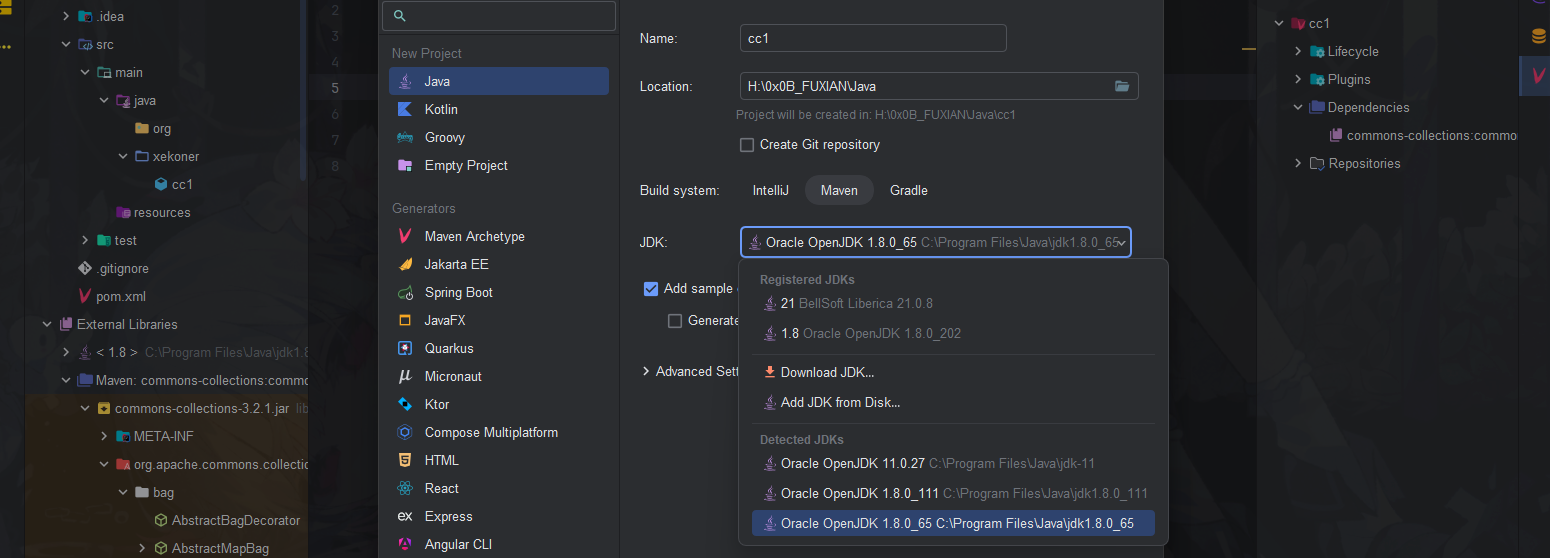This screenshot has width=1550, height=558.
Task: Click the Ktor generator icon
Action: click(x=405, y=404)
